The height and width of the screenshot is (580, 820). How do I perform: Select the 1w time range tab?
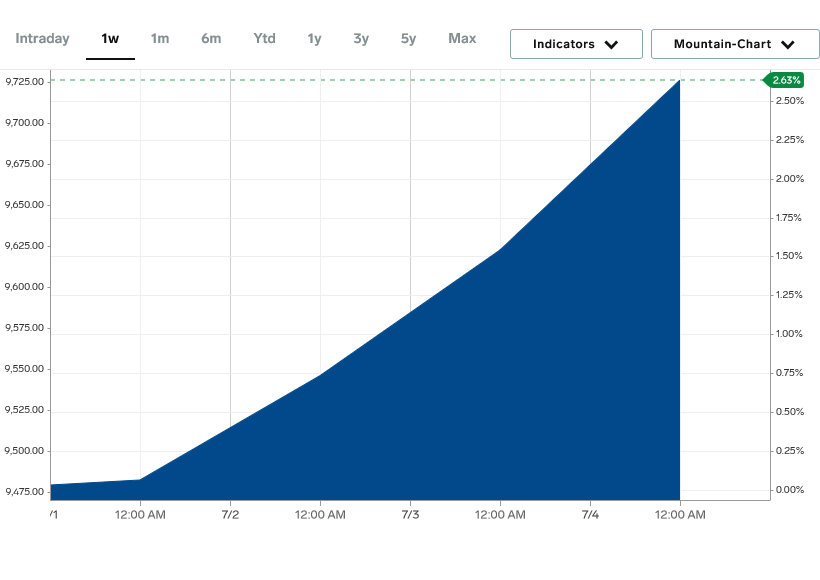pos(110,39)
